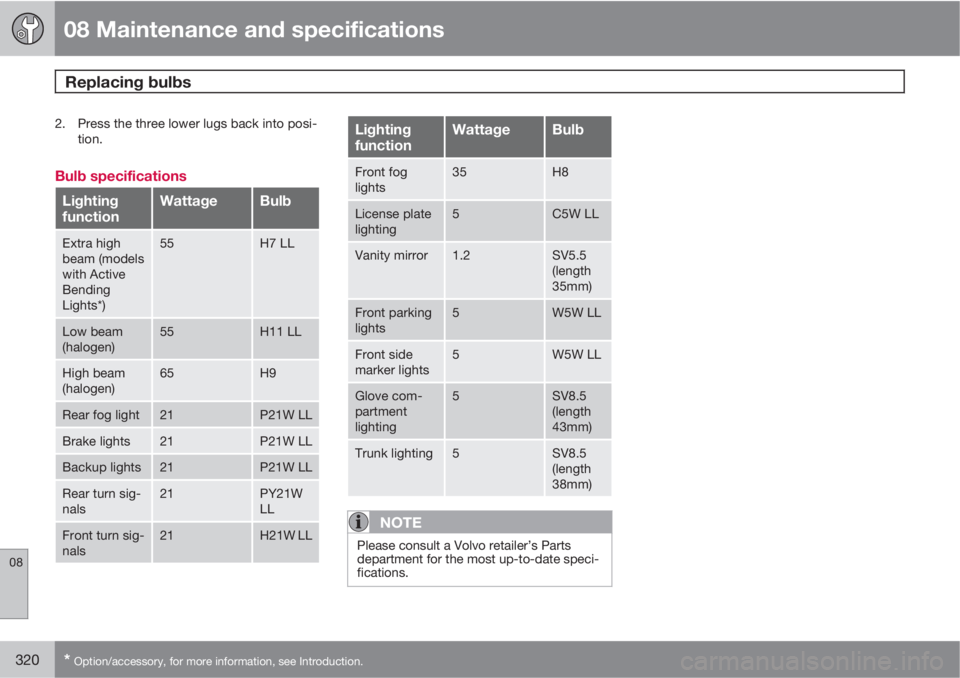This screenshot has height=678, width=960.
Task: Select the 'Front side marker lights' cell
Action: (396, 362)
